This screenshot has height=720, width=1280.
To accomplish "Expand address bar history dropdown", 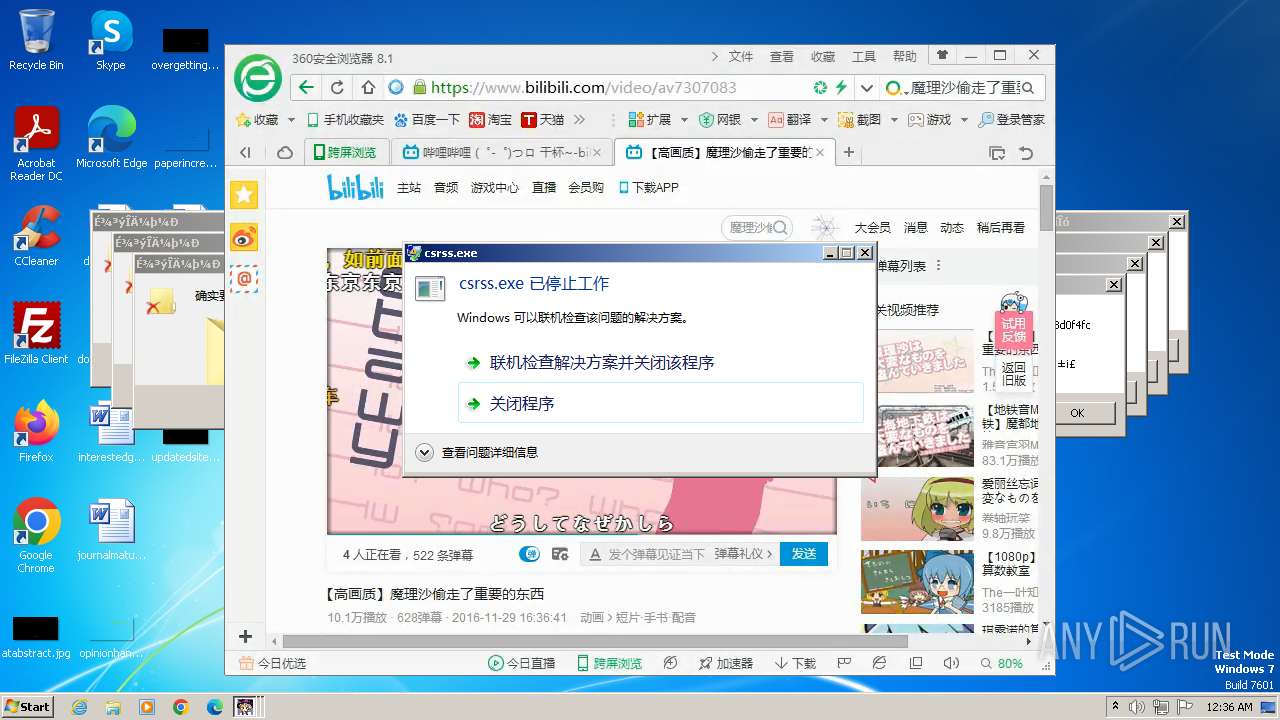I will (x=866, y=87).
